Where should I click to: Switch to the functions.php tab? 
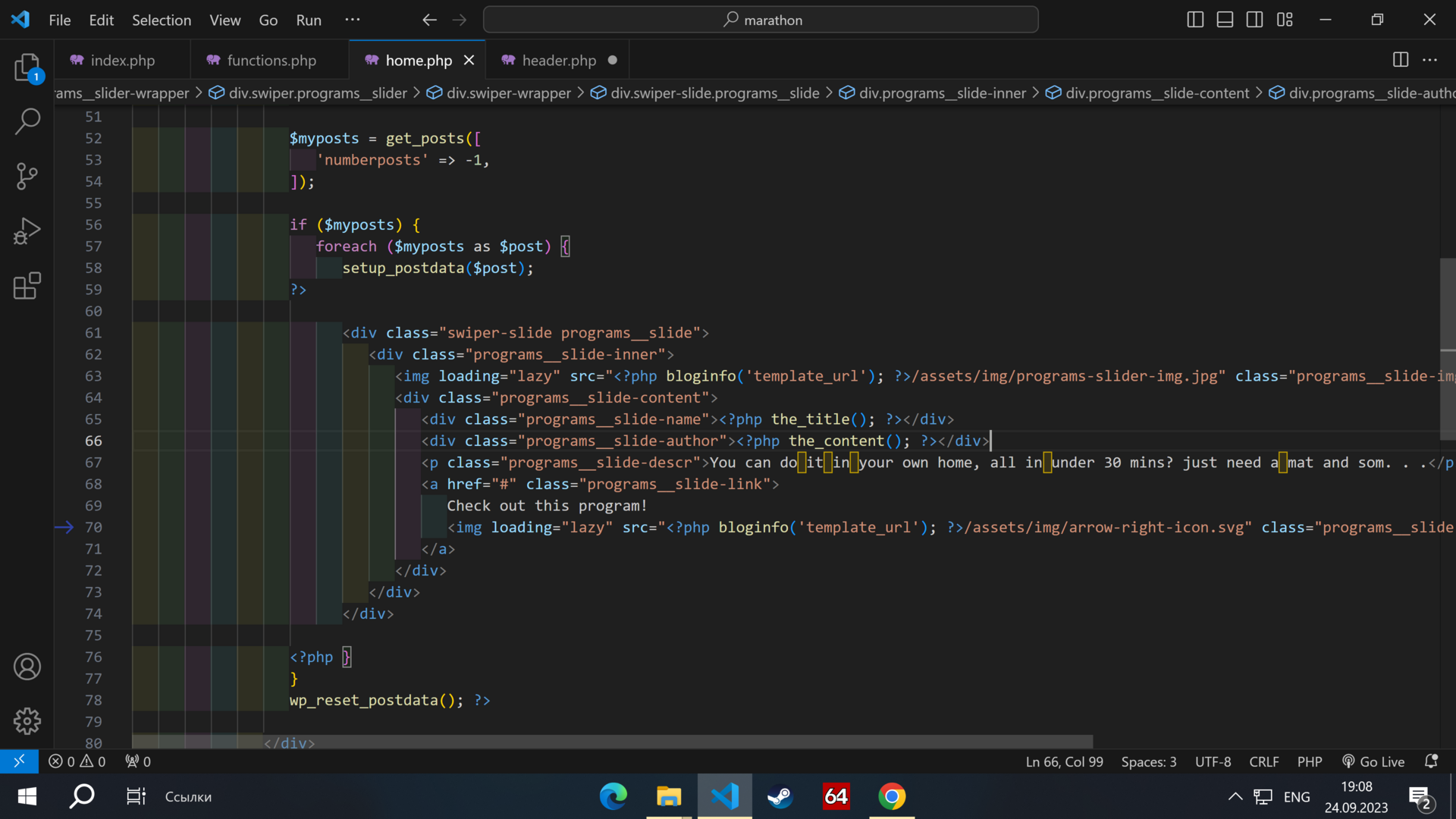pos(271,60)
